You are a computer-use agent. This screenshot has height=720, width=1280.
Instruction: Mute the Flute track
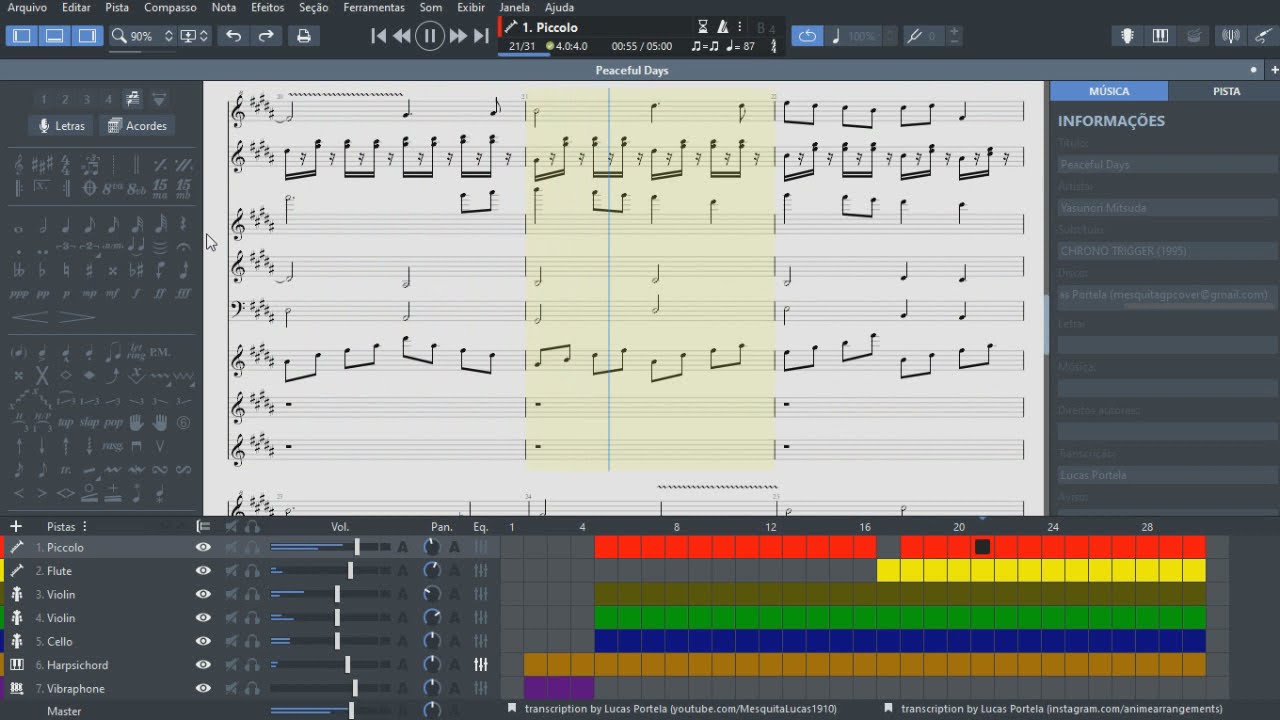[x=231, y=571]
